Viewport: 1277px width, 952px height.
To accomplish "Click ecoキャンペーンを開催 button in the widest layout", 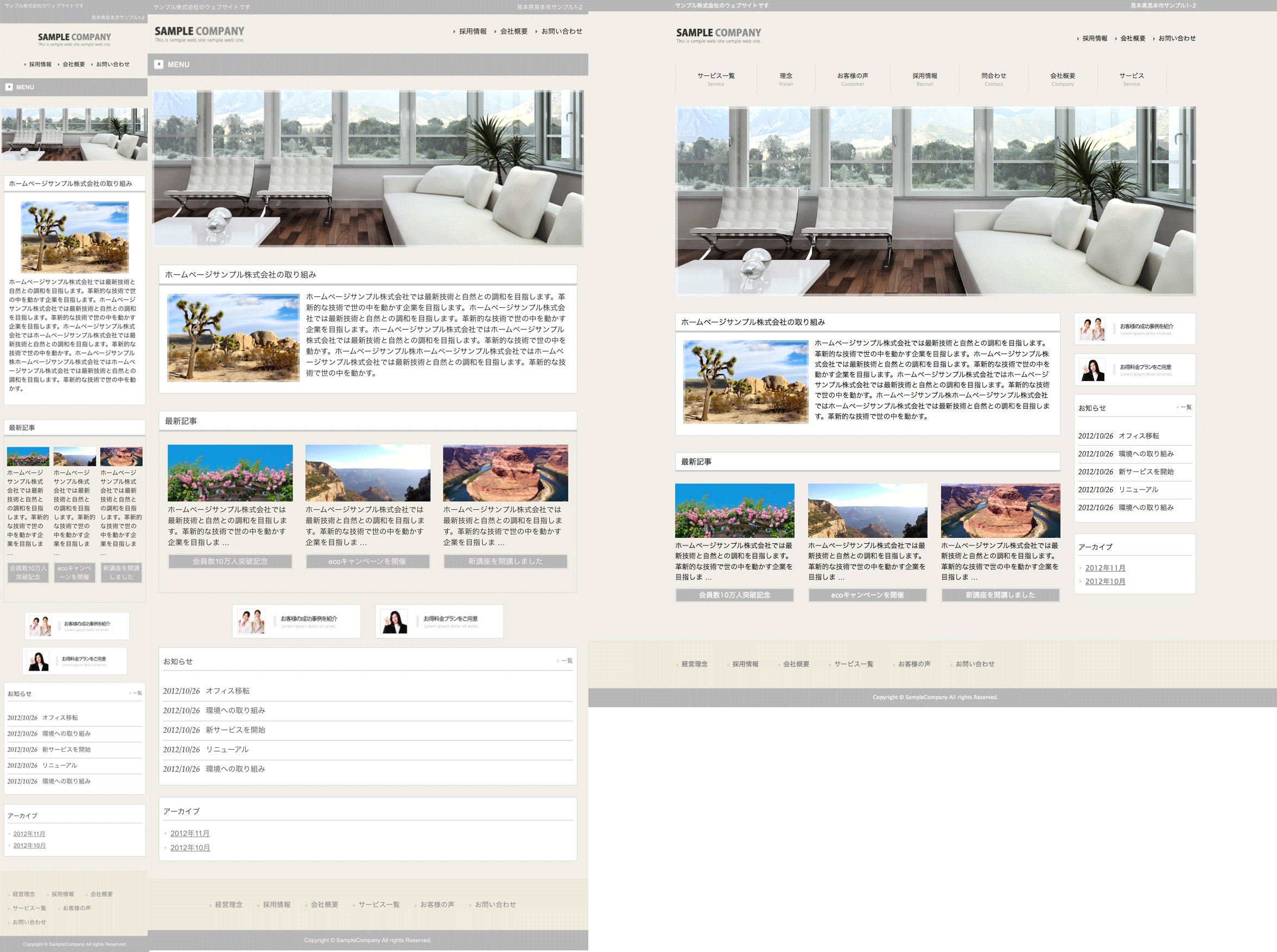I will coord(867,595).
